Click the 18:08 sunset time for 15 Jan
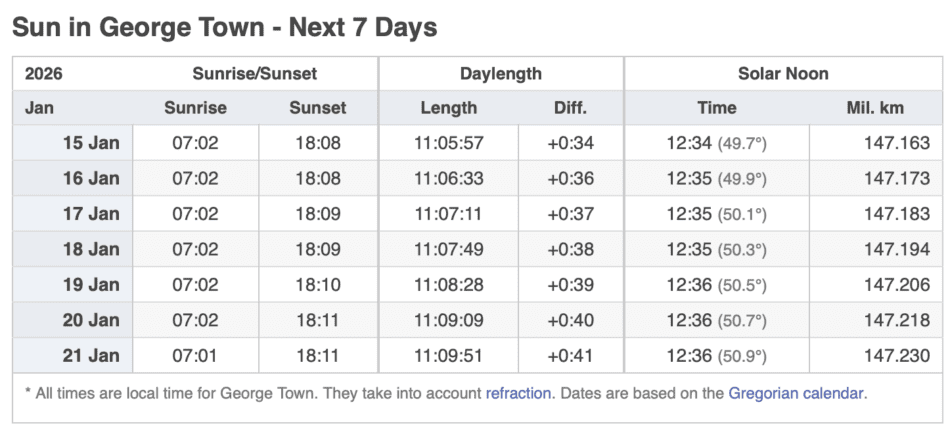The height and width of the screenshot is (436, 950). coord(318,143)
